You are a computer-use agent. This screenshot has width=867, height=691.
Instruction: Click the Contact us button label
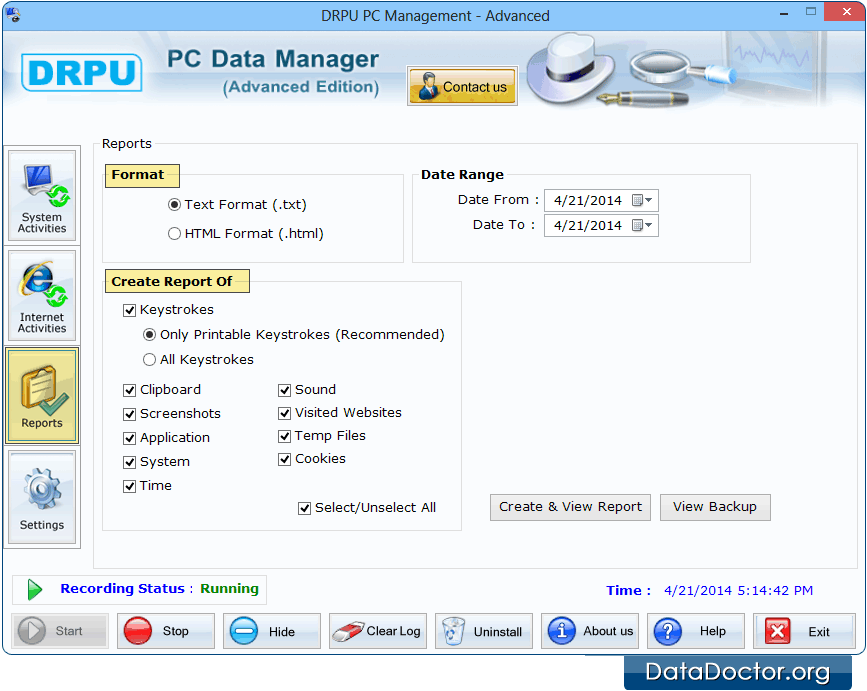point(474,87)
